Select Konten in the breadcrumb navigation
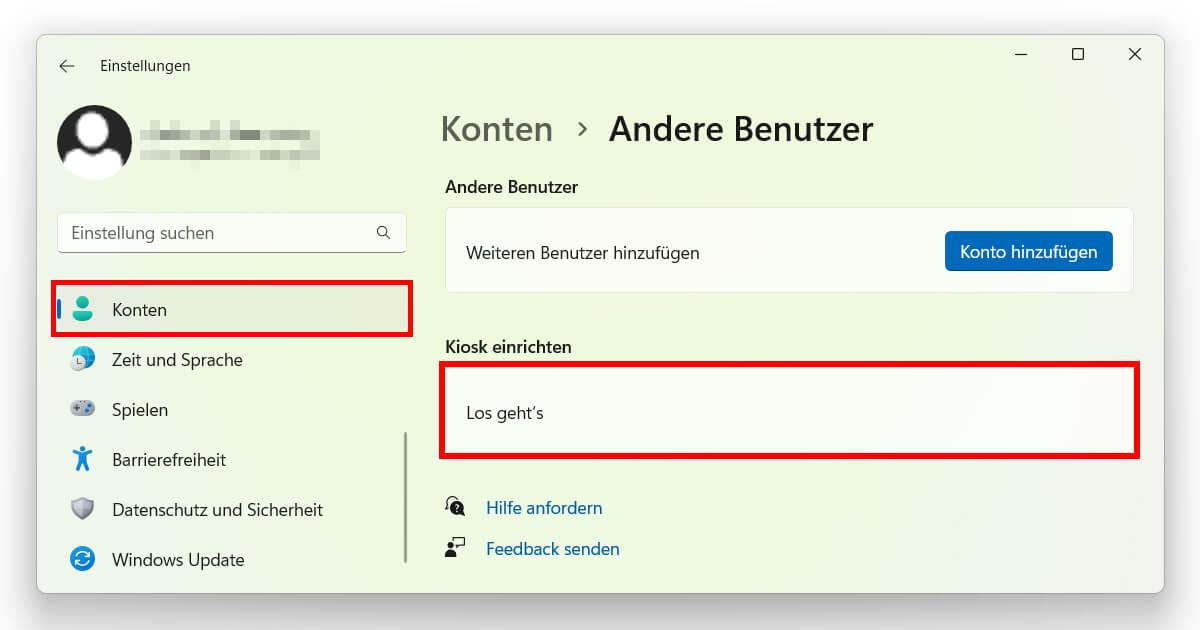1200x630 pixels. [x=496, y=129]
